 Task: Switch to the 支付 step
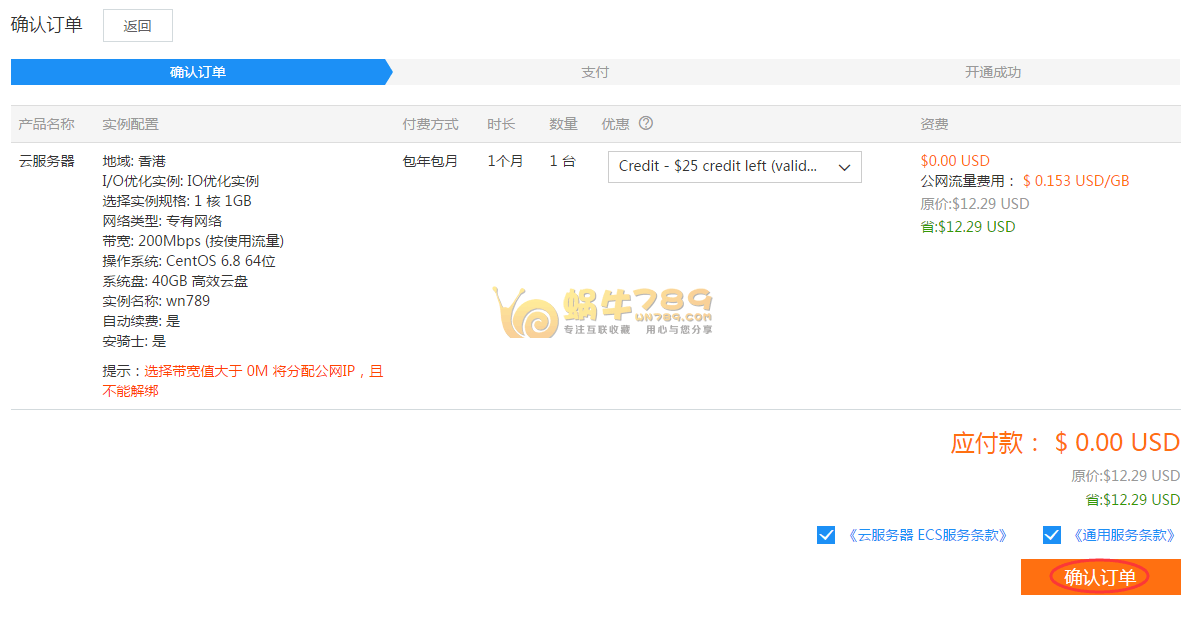595,72
